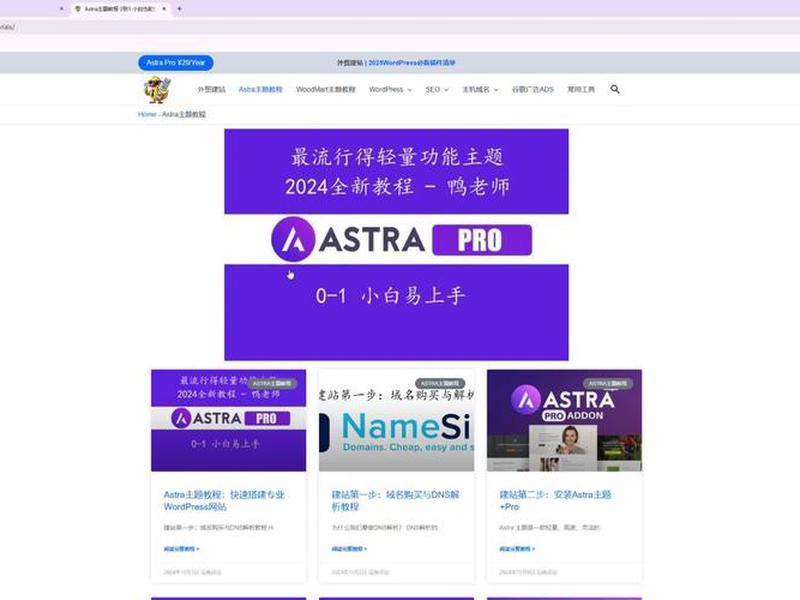Open the 外贸建站 menu item
Screen dimensions: 800x600
point(211,89)
